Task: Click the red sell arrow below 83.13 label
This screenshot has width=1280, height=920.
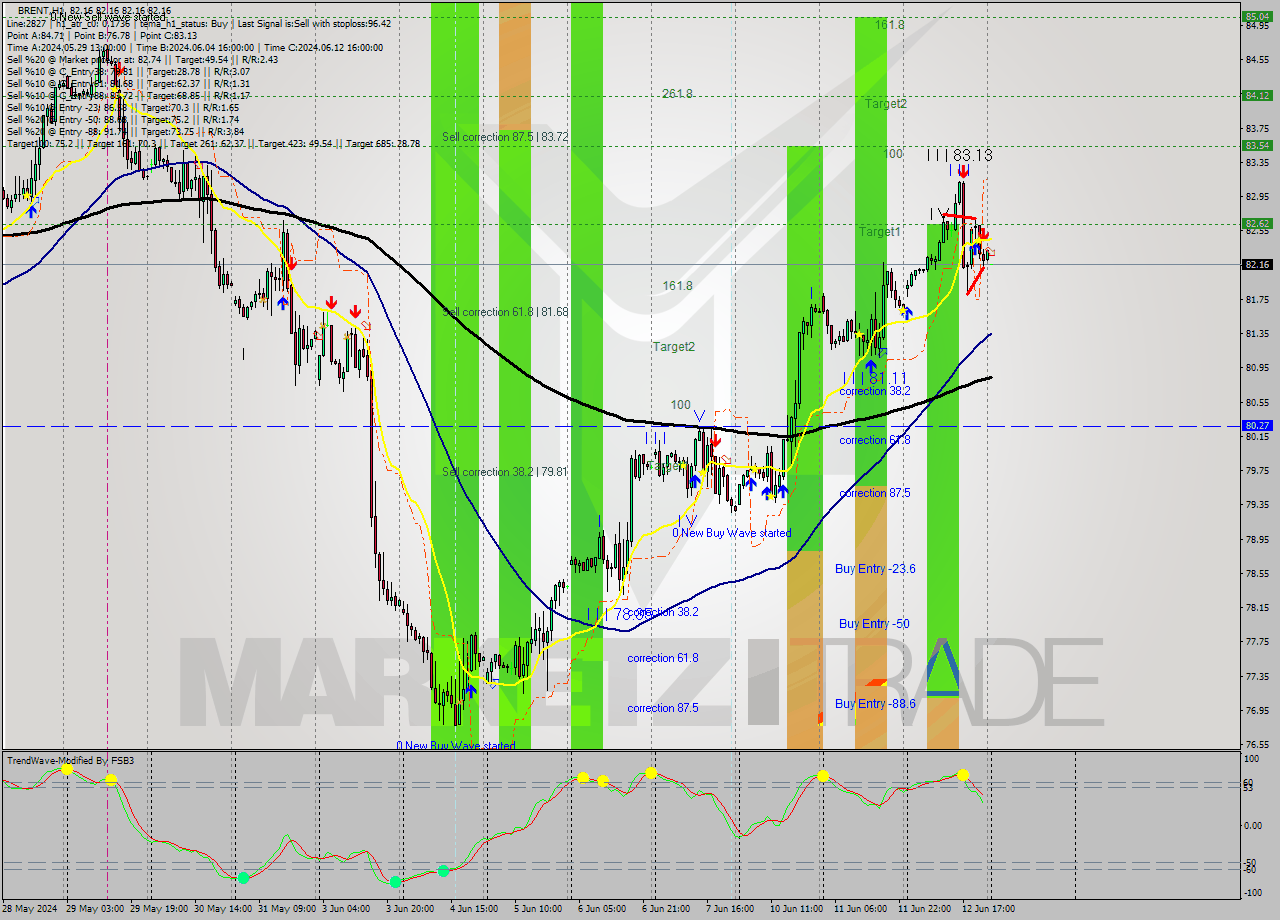Action: [x=961, y=171]
